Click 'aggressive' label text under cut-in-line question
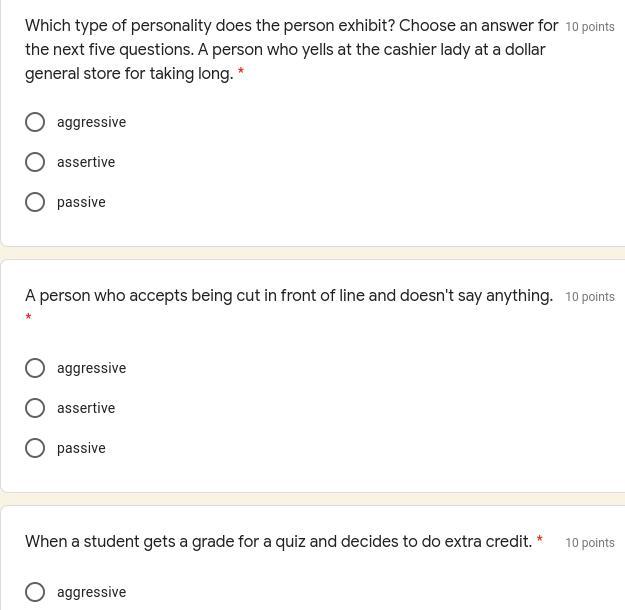Viewport: 625px width, 610px height. [91, 368]
